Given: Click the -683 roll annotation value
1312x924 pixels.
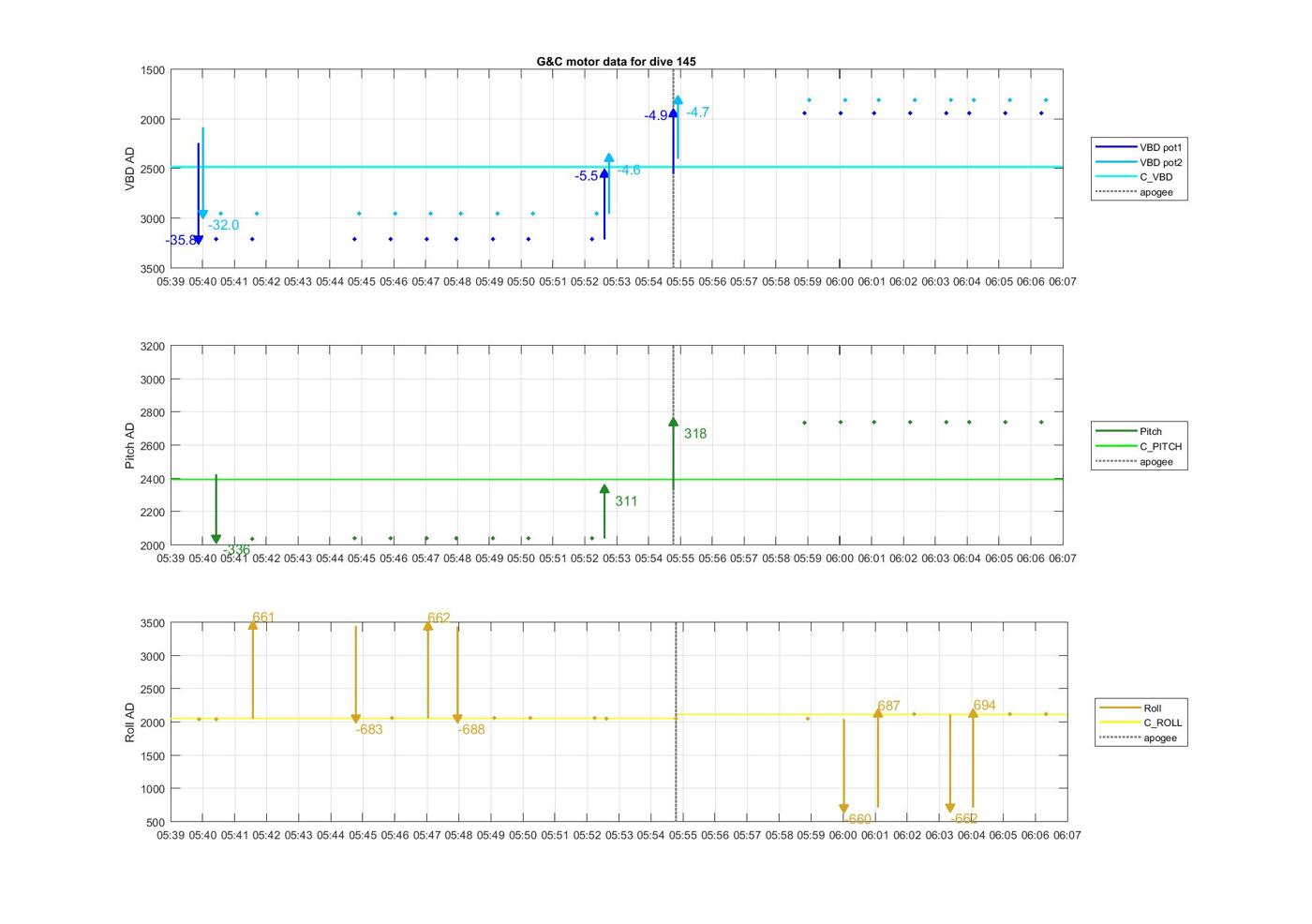Looking at the screenshot, I should pos(369,730).
